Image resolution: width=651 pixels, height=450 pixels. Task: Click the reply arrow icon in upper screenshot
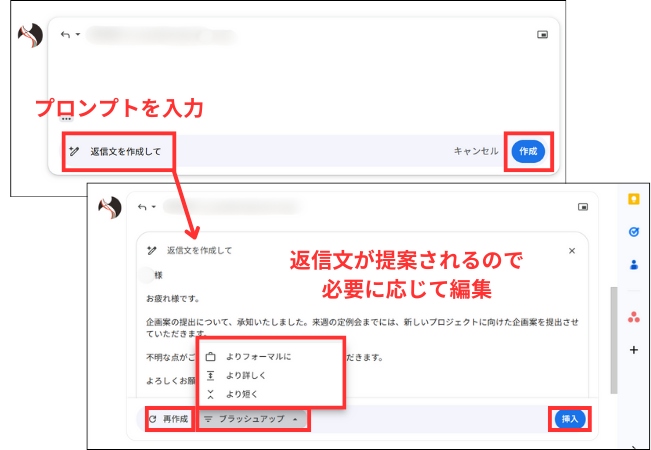point(65,34)
